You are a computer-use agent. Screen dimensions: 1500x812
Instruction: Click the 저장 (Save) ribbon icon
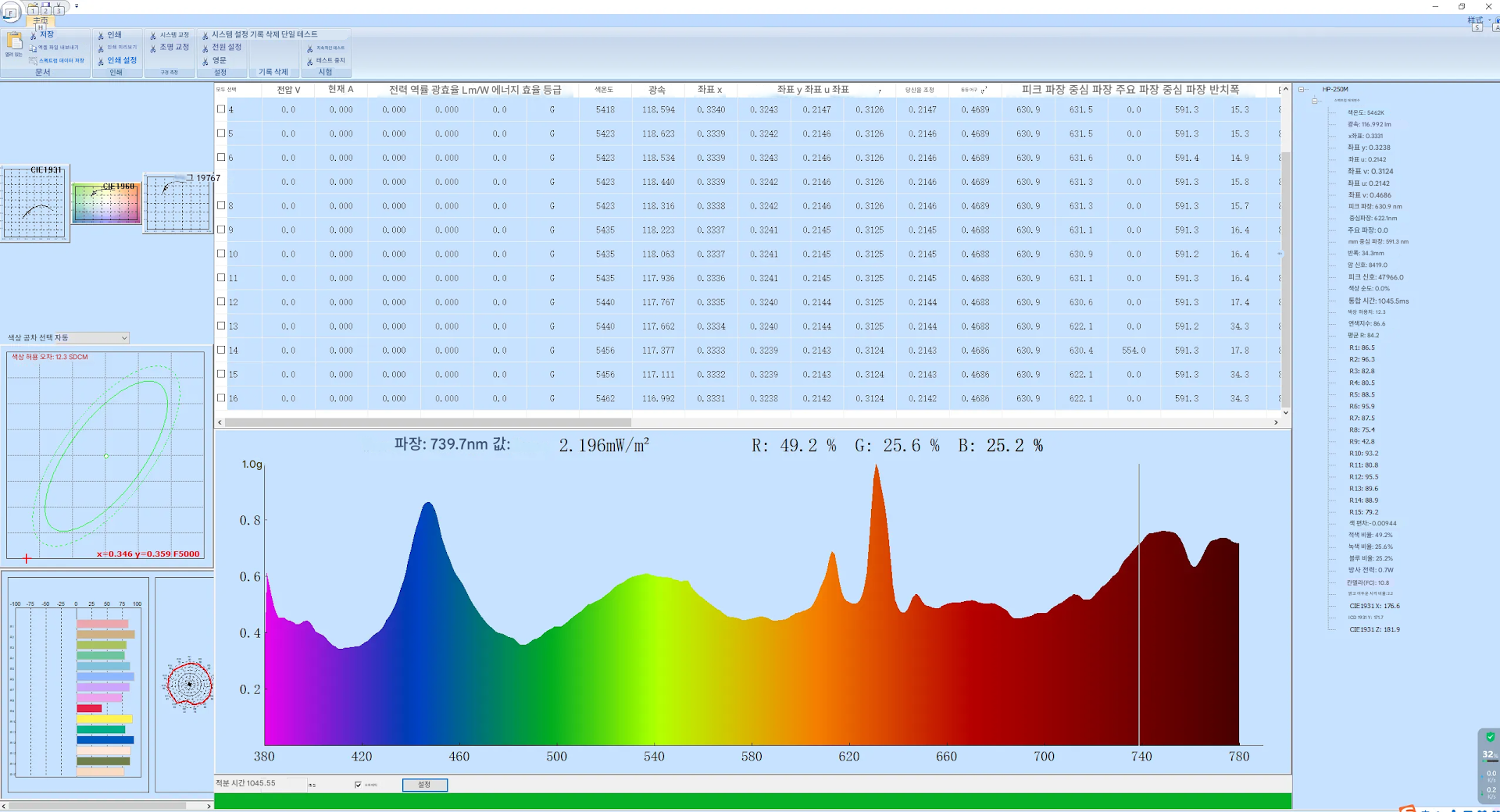pyautogui.click(x=34, y=35)
